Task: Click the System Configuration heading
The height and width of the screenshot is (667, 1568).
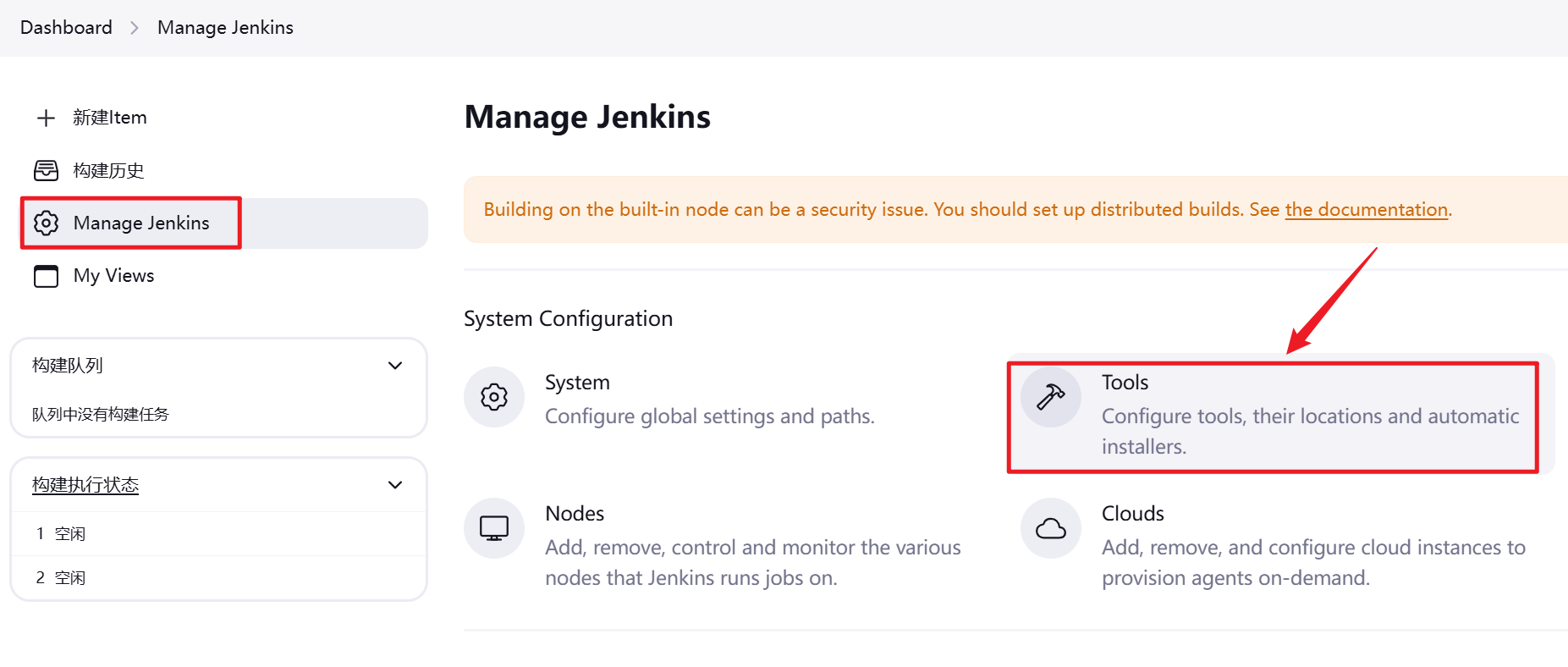Action: (x=569, y=319)
